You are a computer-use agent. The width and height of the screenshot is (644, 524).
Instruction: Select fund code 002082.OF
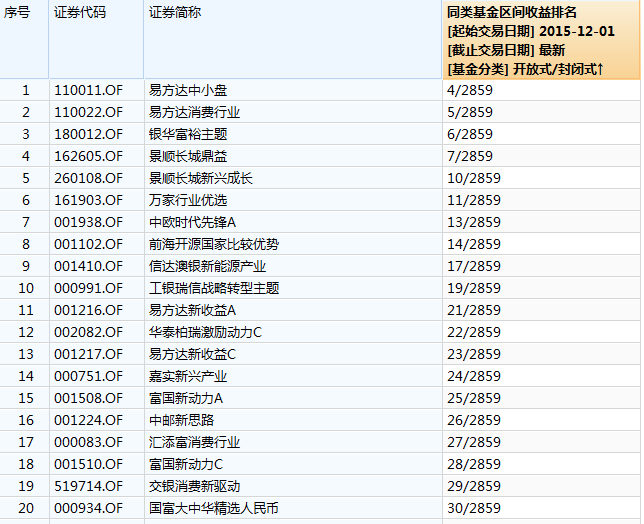(88, 332)
